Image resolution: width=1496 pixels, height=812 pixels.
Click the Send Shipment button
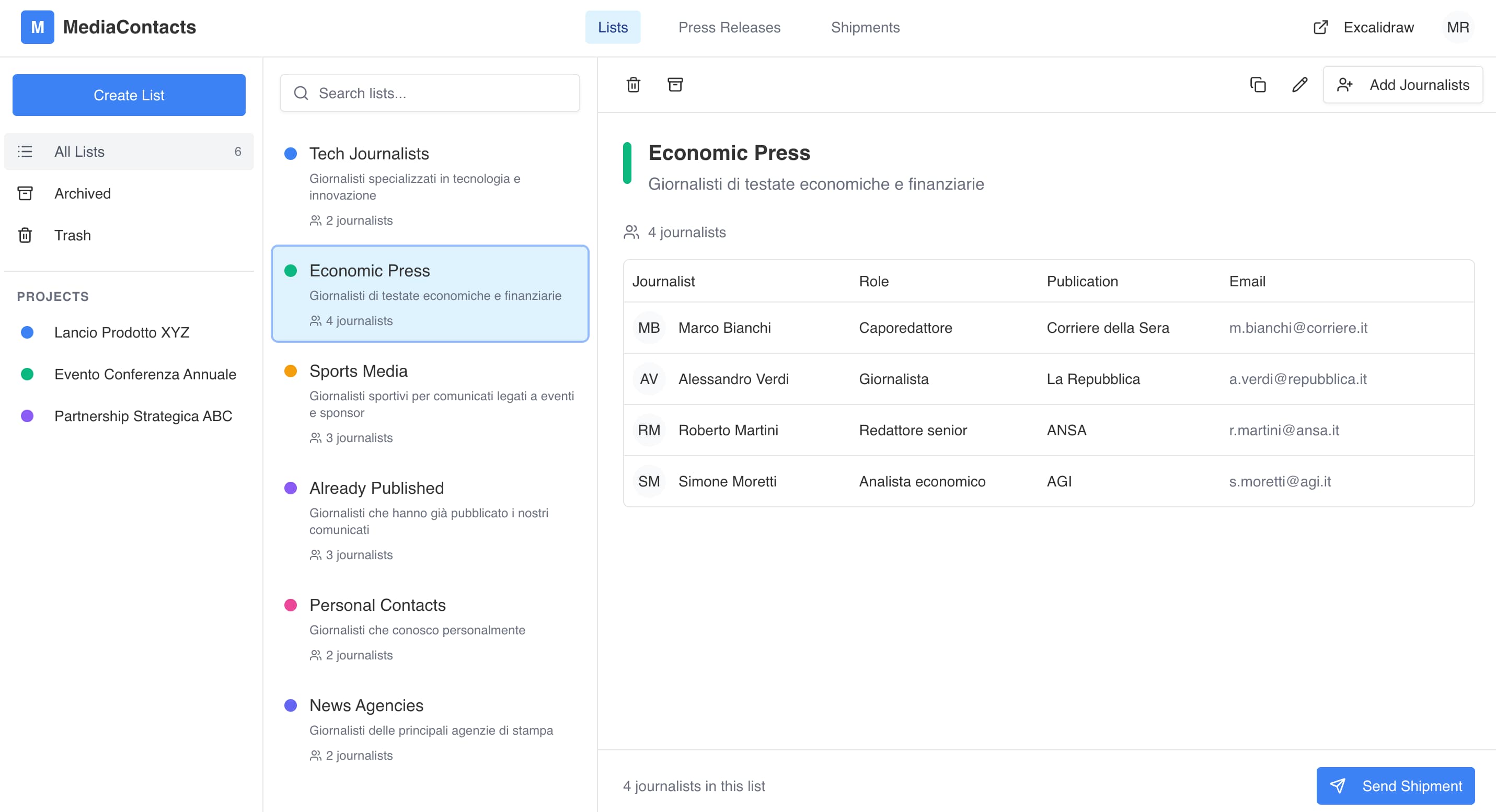(x=1396, y=785)
